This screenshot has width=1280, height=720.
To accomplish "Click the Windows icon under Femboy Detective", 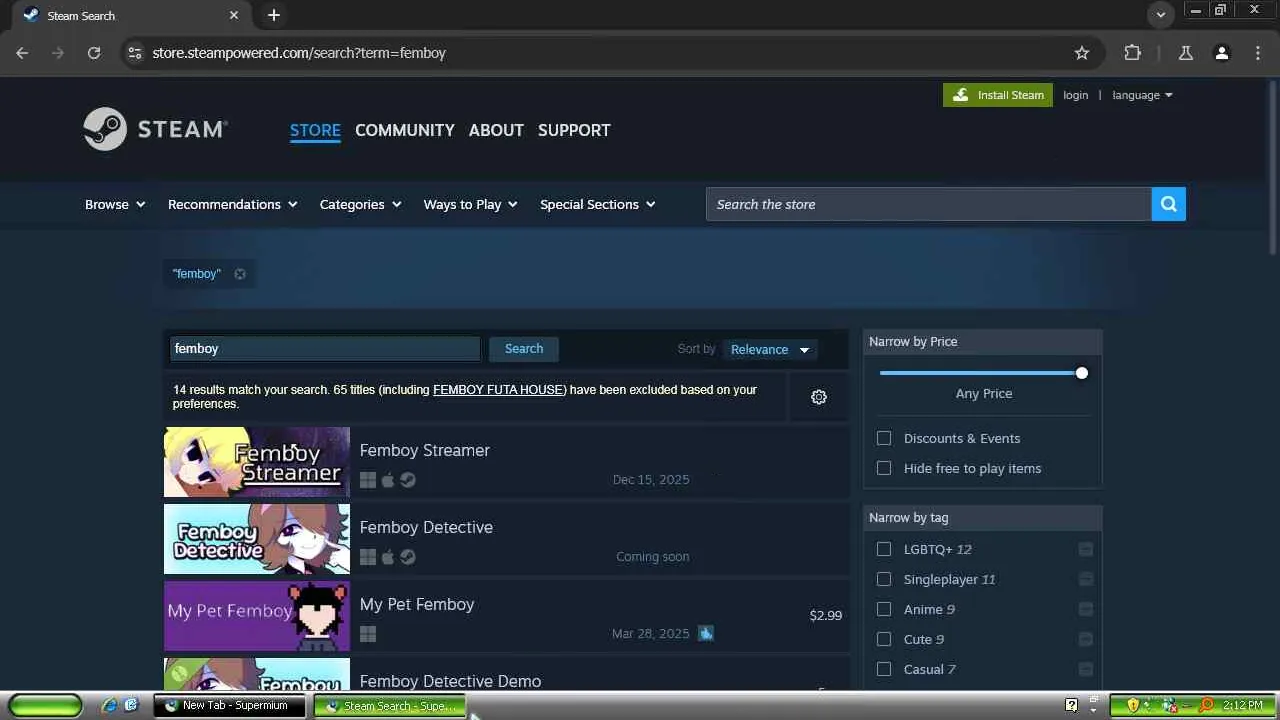I will (x=368, y=557).
